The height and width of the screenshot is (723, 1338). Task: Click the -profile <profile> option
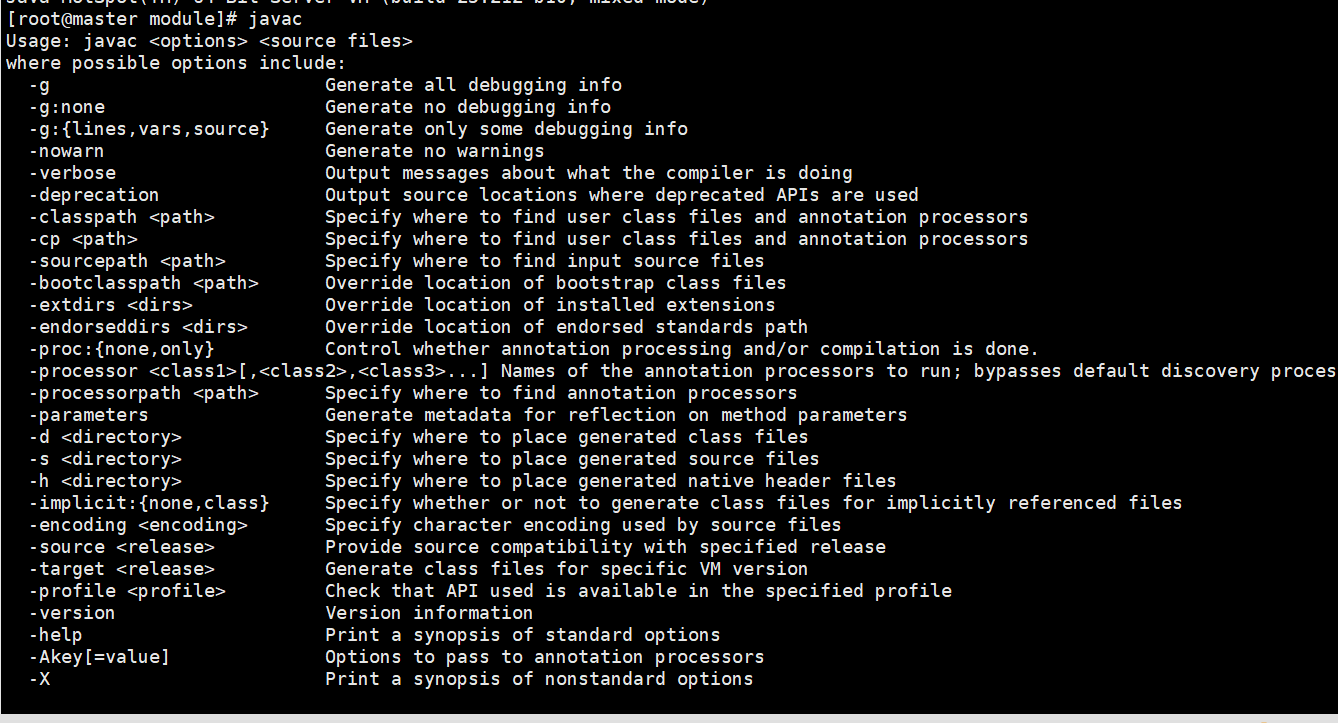point(127,591)
